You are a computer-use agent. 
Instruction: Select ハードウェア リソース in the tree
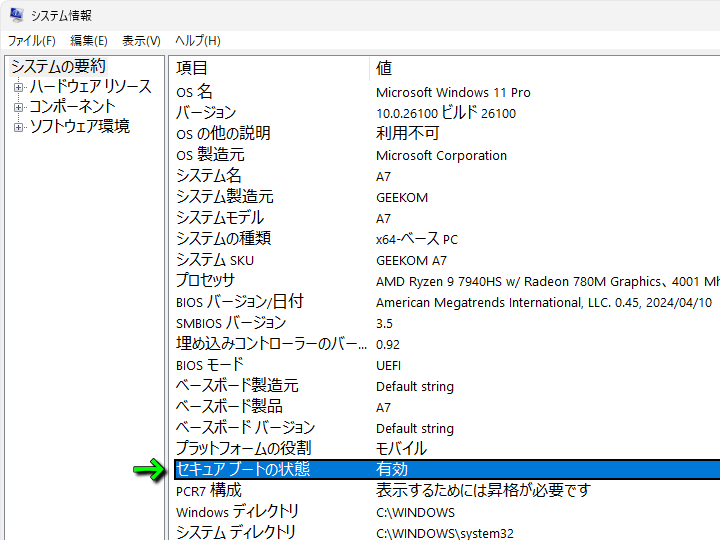(90, 87)
